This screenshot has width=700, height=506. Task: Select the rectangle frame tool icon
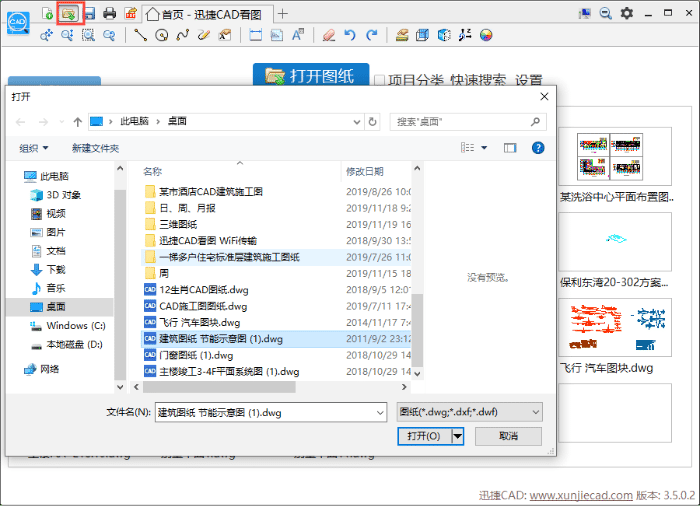[255, 35]
